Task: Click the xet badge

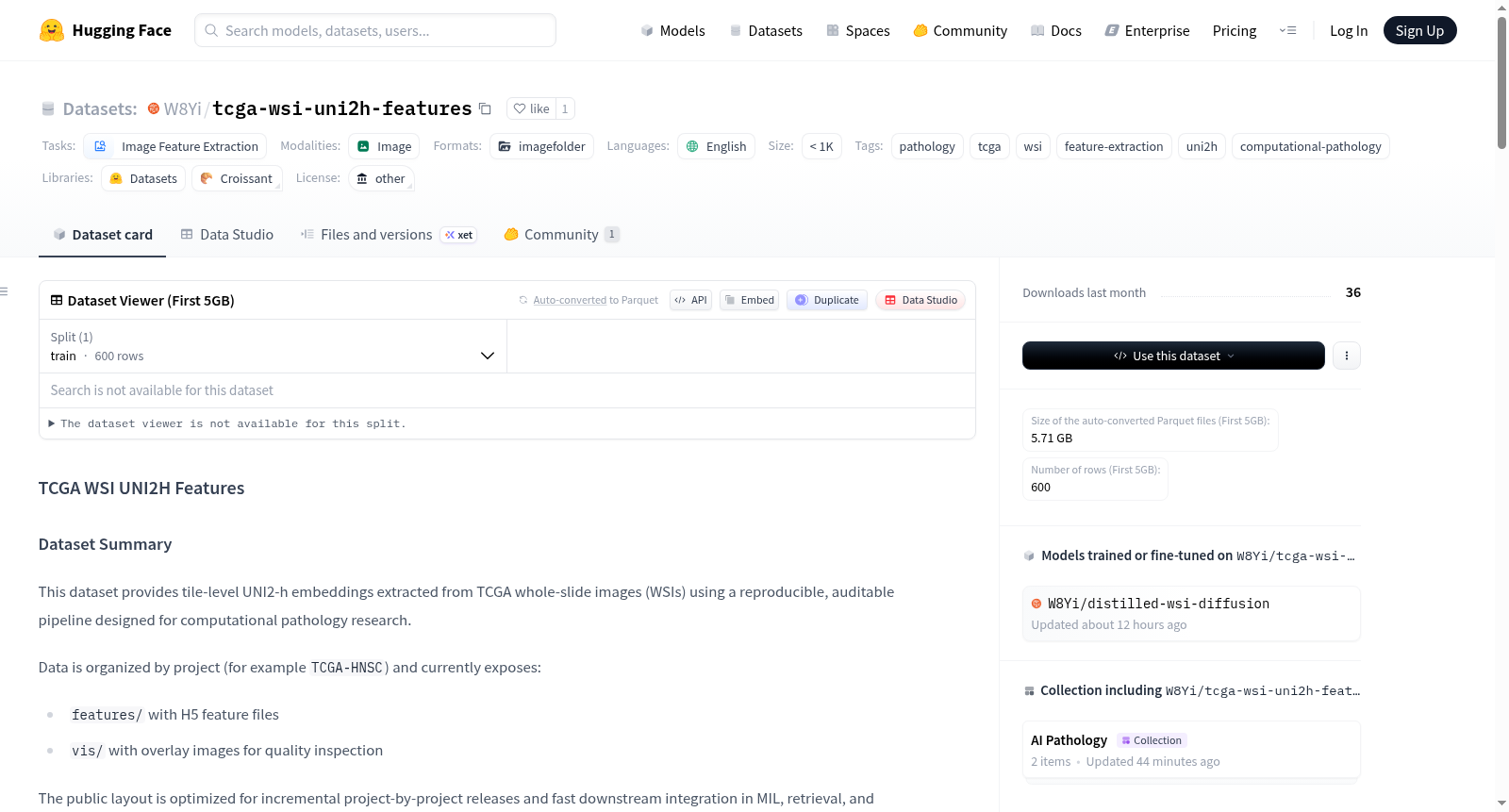Action: point(459,235)
